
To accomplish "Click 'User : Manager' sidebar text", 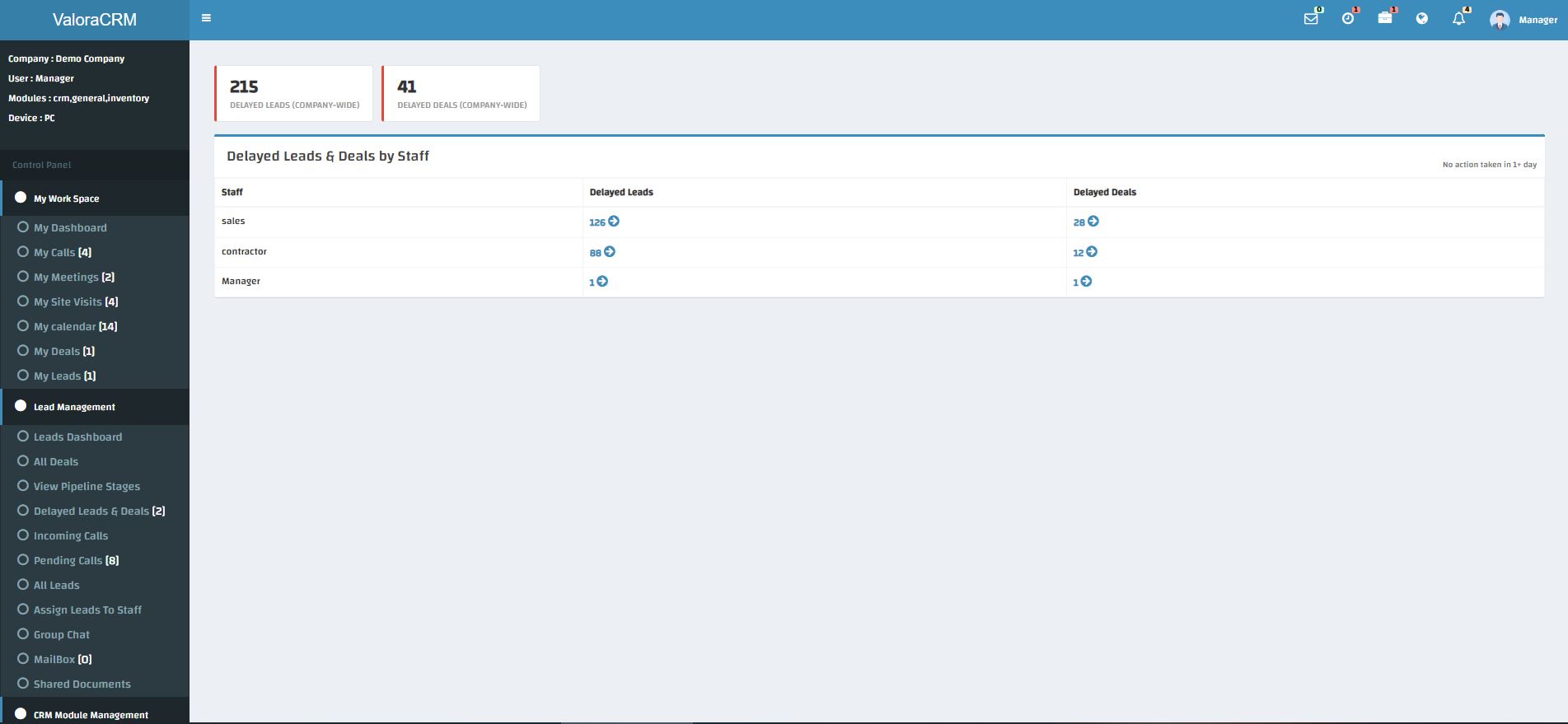I will (41, 78).
